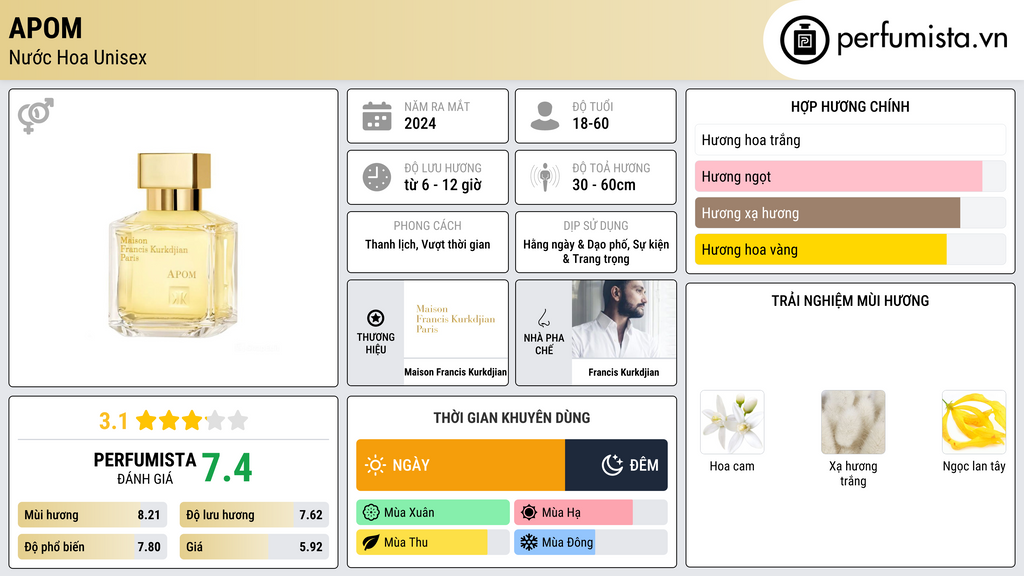Image resolution: width=1024 pixels, height=576 pixels.
Task: Click the dark Đêm time bar
Action: pyautogui.click(x=616, y=465)
